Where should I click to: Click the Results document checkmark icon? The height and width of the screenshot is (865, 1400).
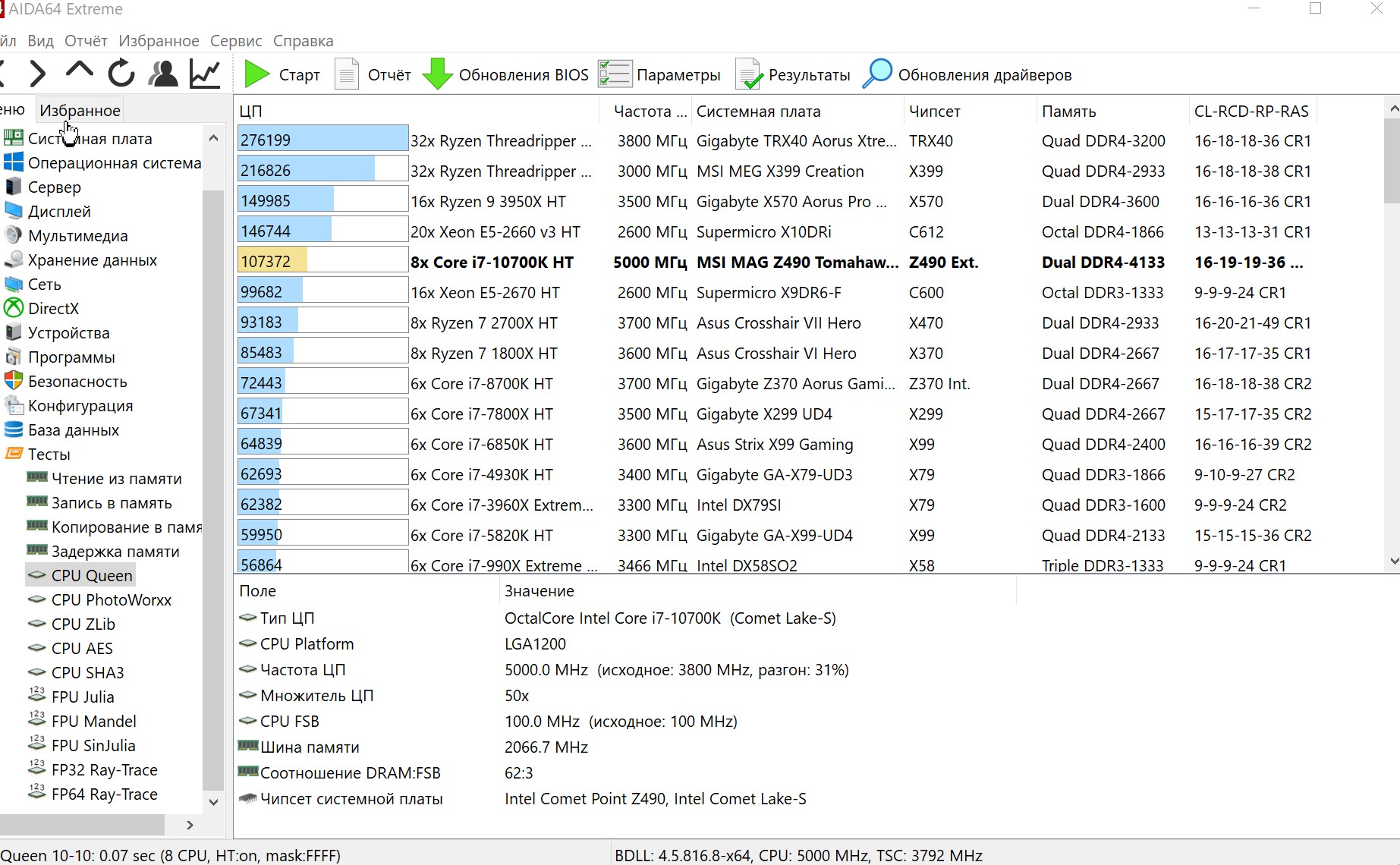tap(748, 74)
